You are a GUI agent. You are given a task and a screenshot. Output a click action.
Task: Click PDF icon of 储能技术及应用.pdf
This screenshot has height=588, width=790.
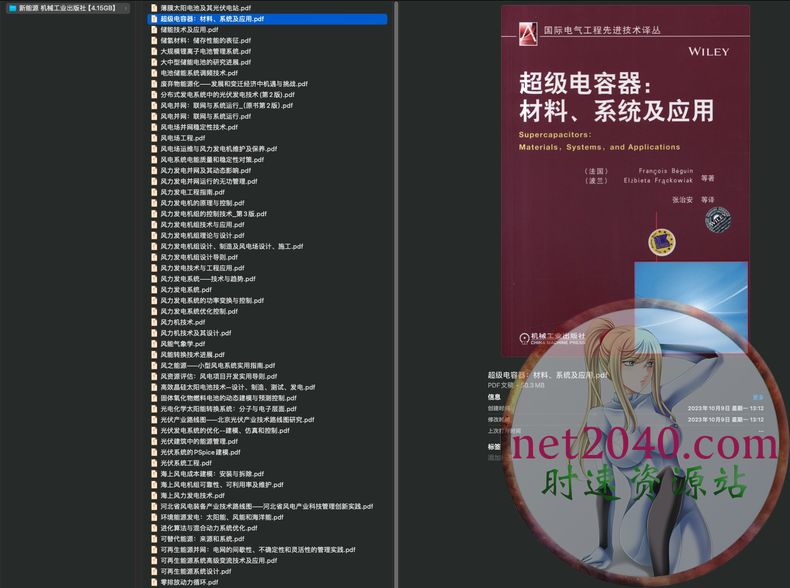coord(154,30)
